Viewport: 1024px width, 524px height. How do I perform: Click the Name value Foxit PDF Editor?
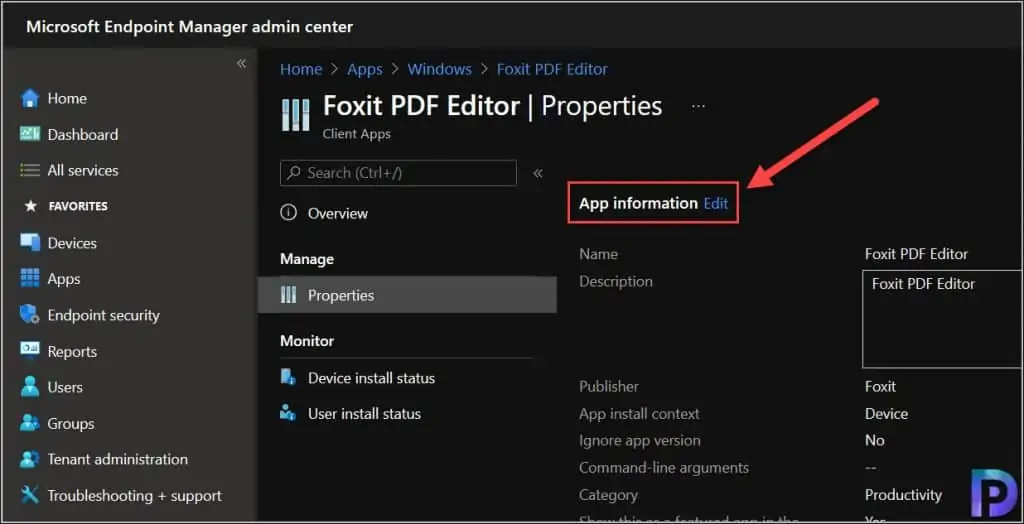[x=916, y=254]
